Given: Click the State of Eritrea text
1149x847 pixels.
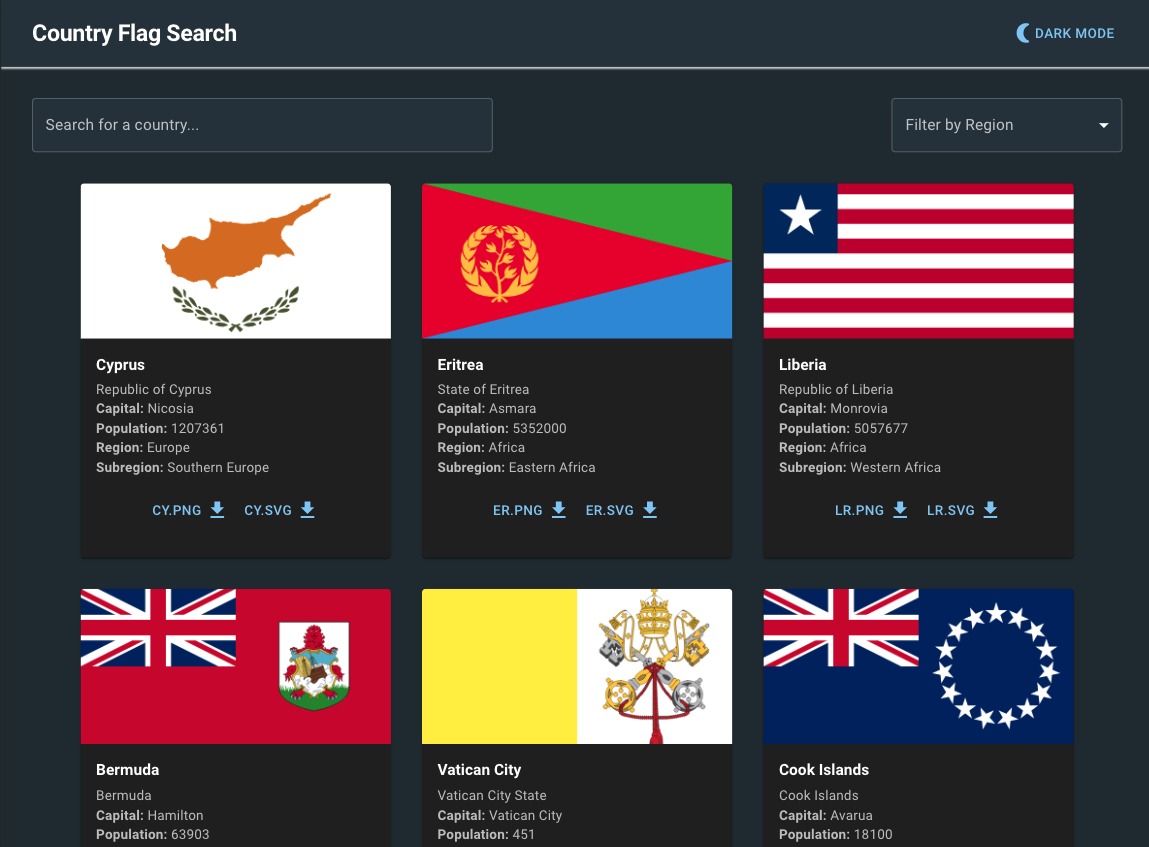Looking at the screenshot, I should pyautogui.click(x=483, y=390).
